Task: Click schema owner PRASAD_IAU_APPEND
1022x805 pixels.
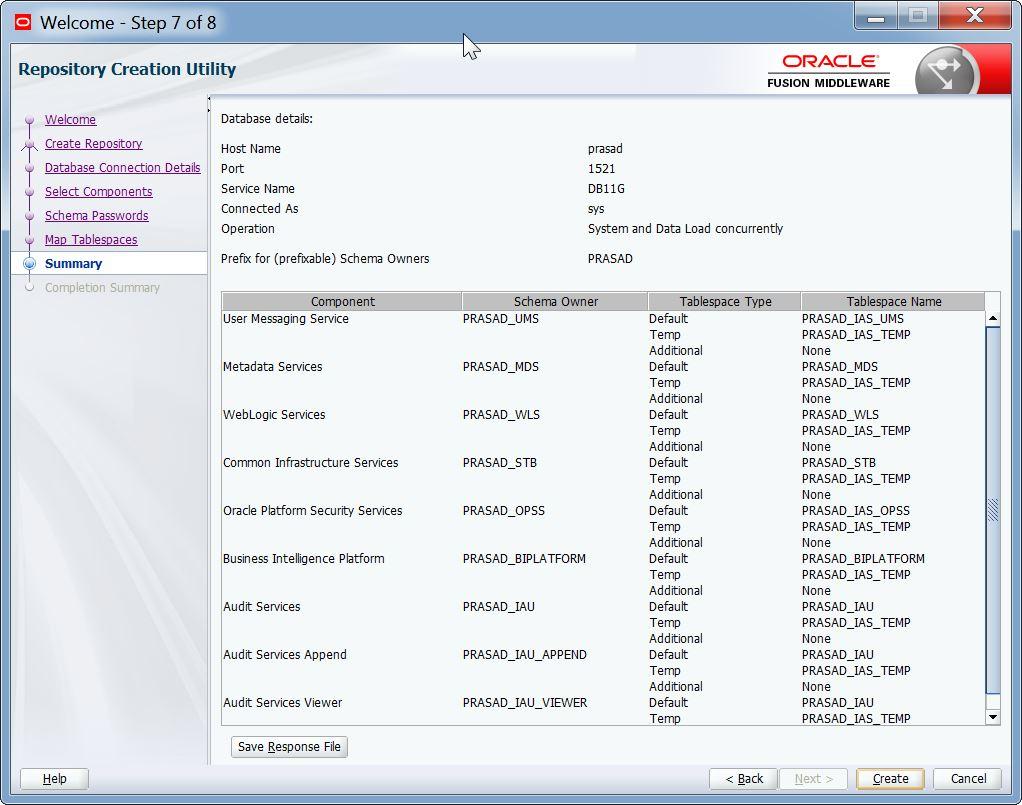Action: pyautogui.click(x=525, y=654)
